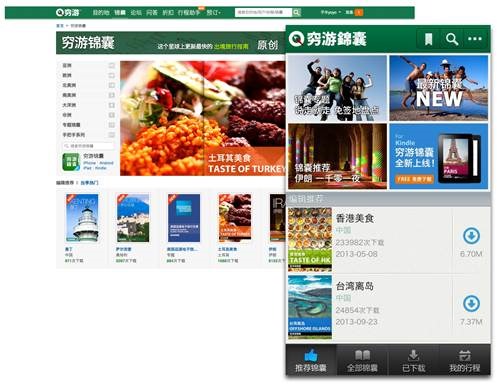Viewport: 497px width, 385px height.
Task: Open the Taste of Turkey food banner
Action: (x=203, y=118)
